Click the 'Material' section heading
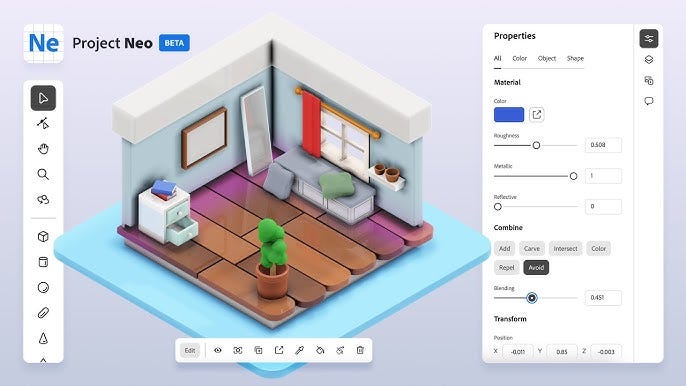Image resolution: width=686 pixels, height=386 pixels. (507, 82)
